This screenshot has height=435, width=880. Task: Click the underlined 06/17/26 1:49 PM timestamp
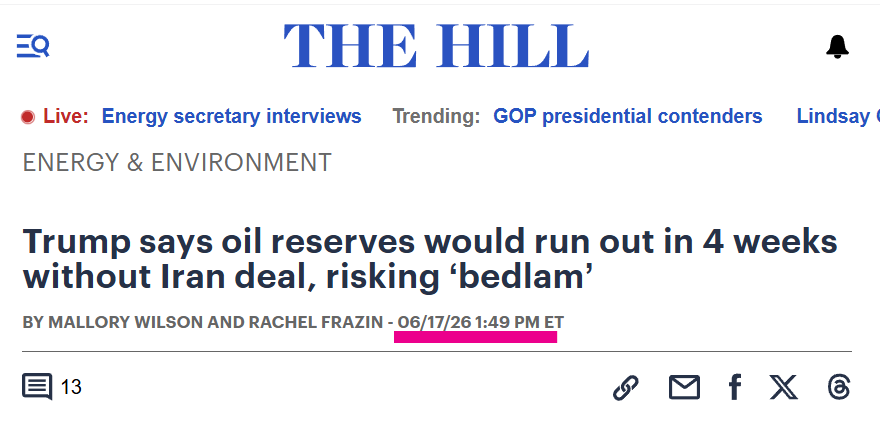click(481, 322)
